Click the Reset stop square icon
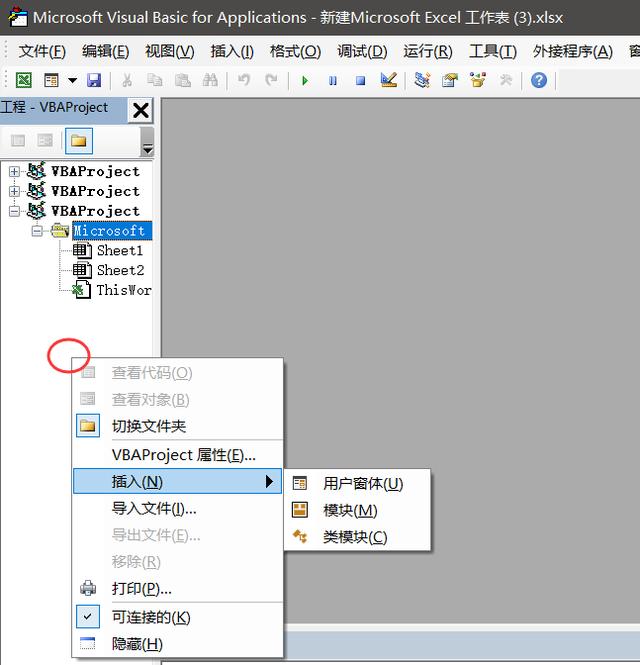 361,80
